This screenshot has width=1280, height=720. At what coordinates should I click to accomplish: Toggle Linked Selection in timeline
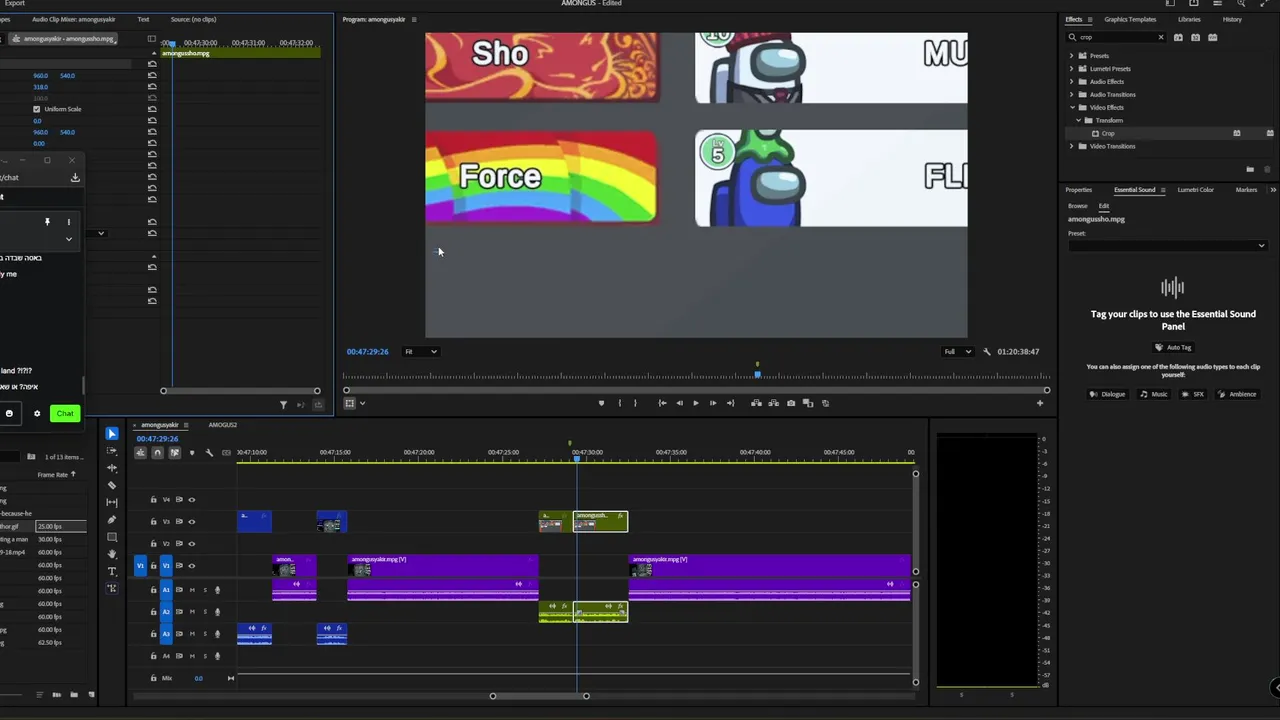click(174, 453)
